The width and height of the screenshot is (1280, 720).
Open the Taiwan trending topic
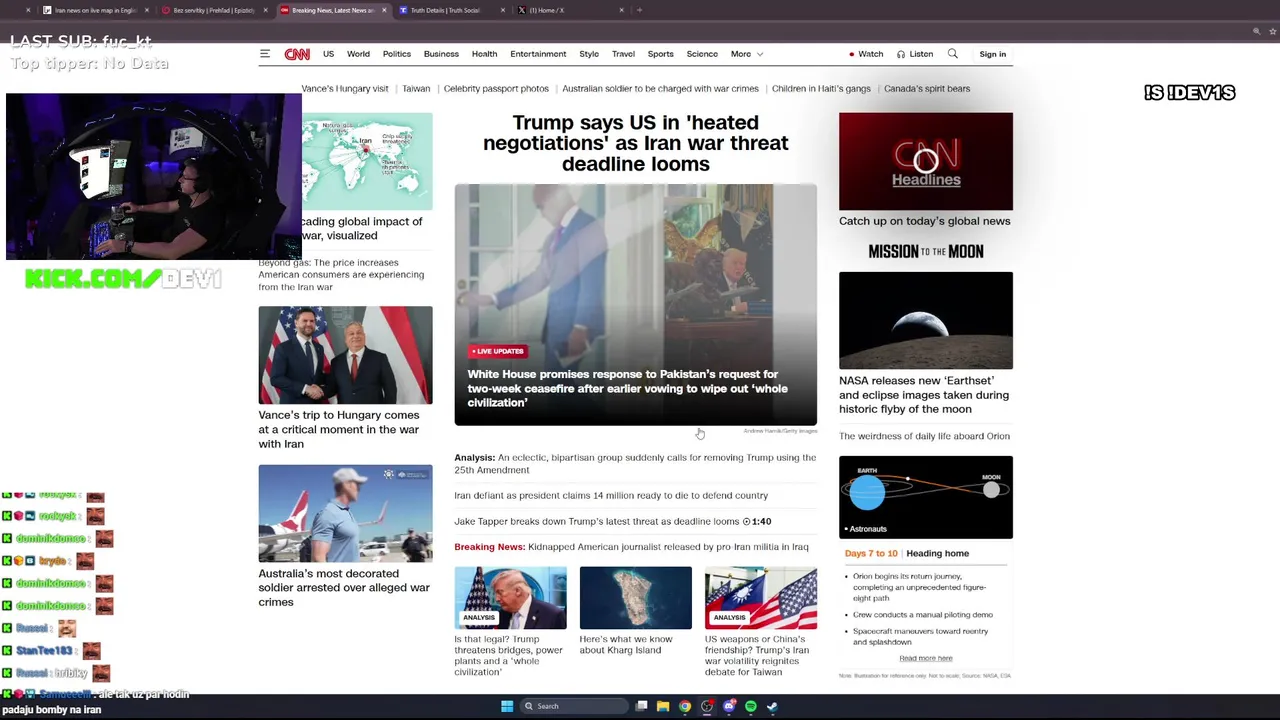pos(416,88)
